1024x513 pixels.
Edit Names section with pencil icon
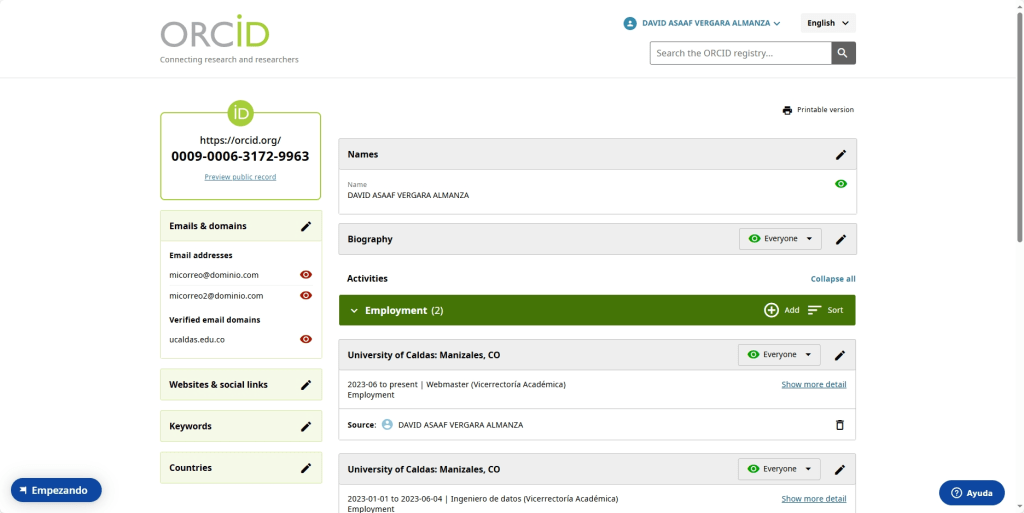click(x=841, y=155)
